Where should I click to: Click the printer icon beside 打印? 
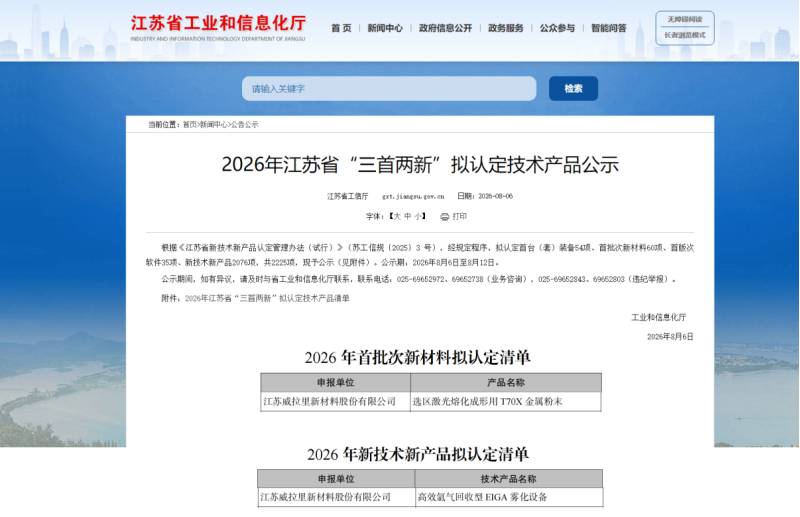pyautogui.click(x=444, y=217)
